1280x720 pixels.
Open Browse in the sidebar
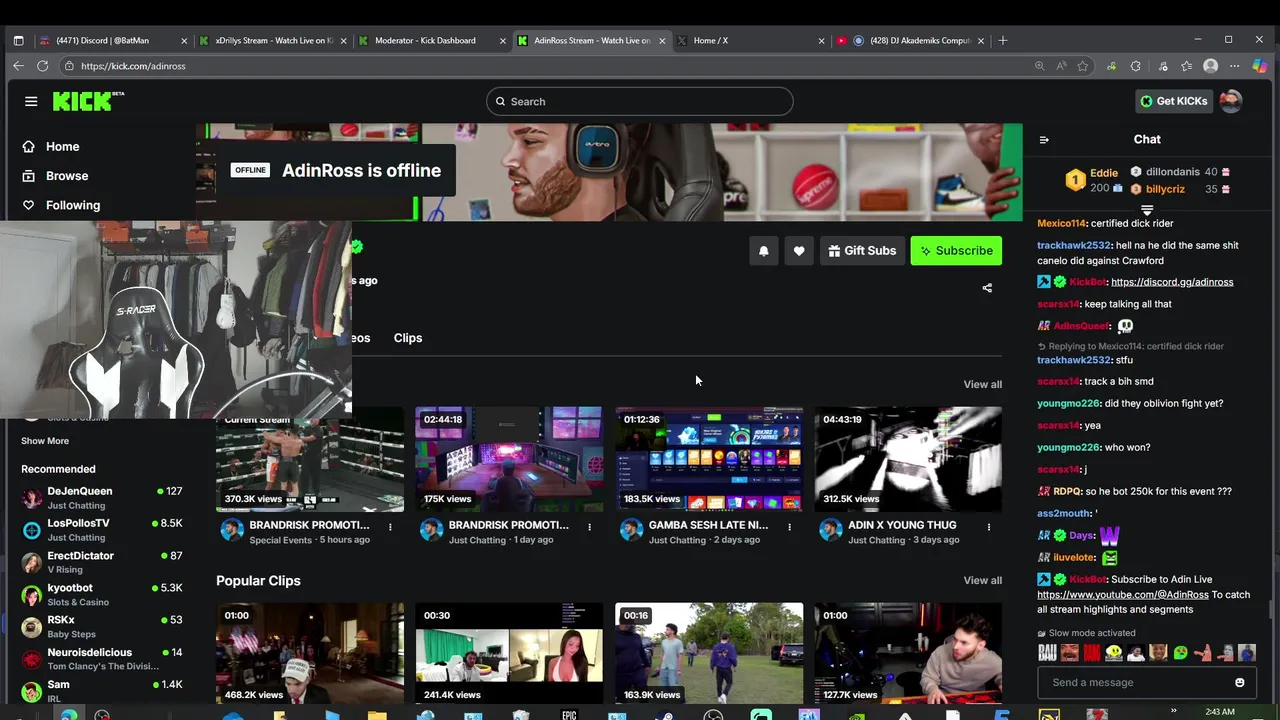click(67, 175)
